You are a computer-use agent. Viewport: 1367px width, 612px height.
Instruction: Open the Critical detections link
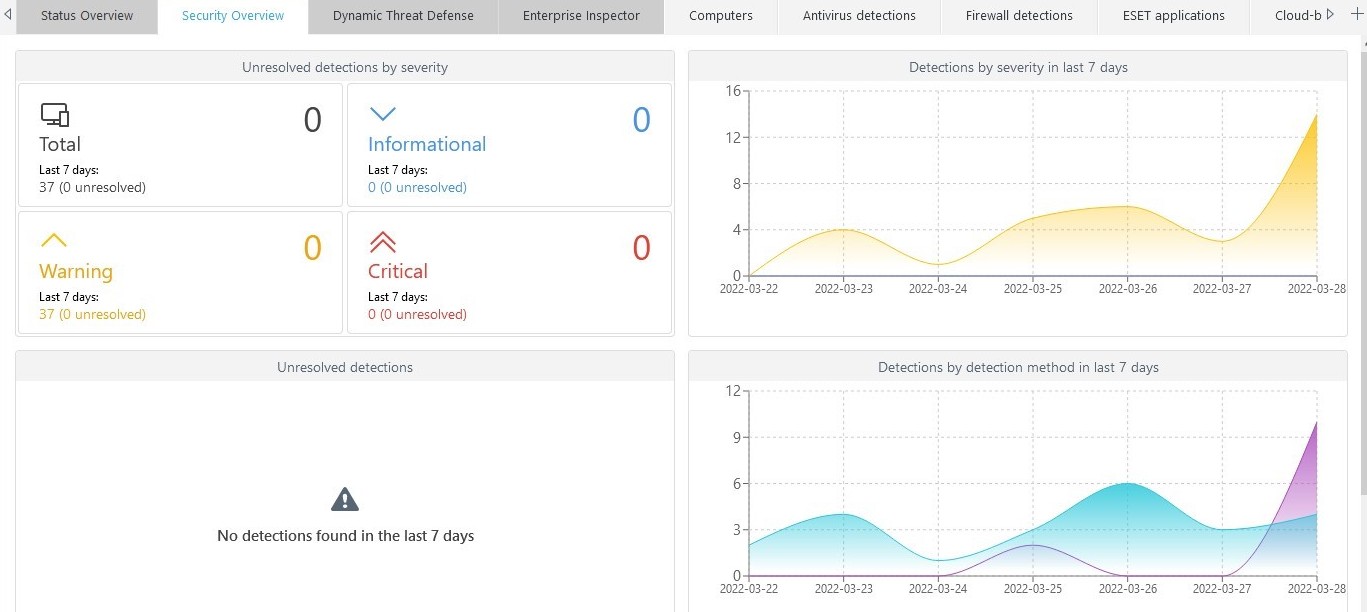point(398,271)
